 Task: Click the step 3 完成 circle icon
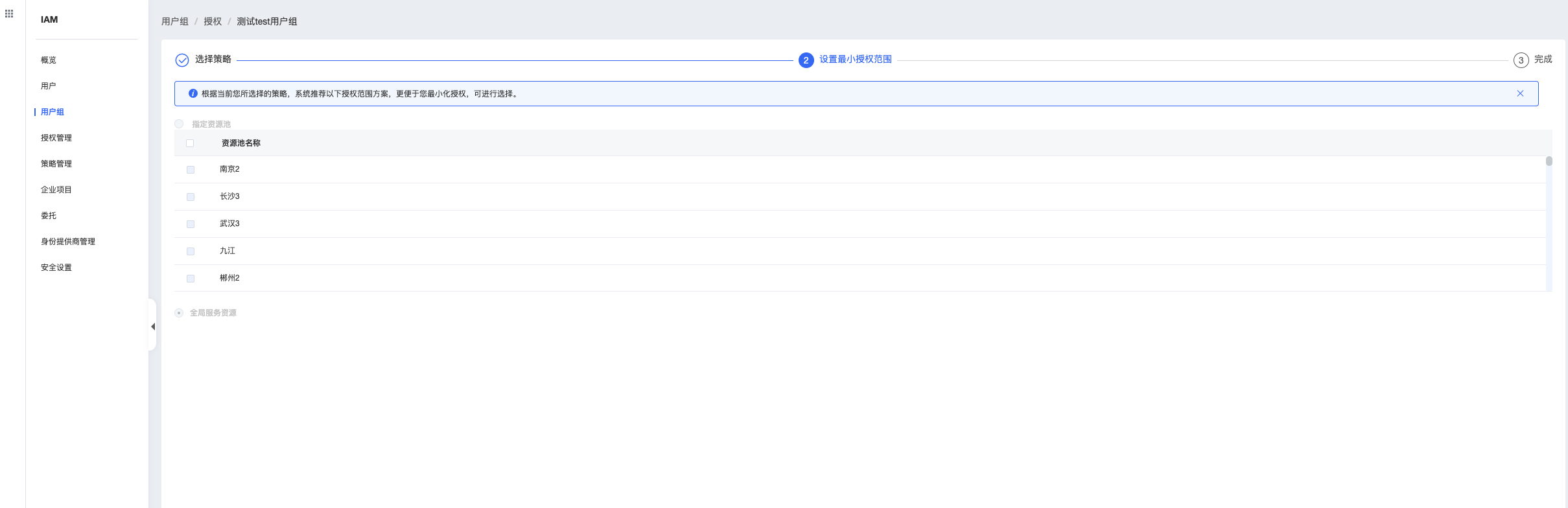[1521, 60]
